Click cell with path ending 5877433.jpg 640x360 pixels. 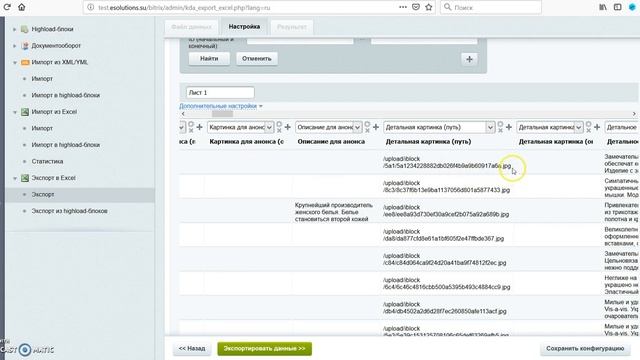pos(446,187)
